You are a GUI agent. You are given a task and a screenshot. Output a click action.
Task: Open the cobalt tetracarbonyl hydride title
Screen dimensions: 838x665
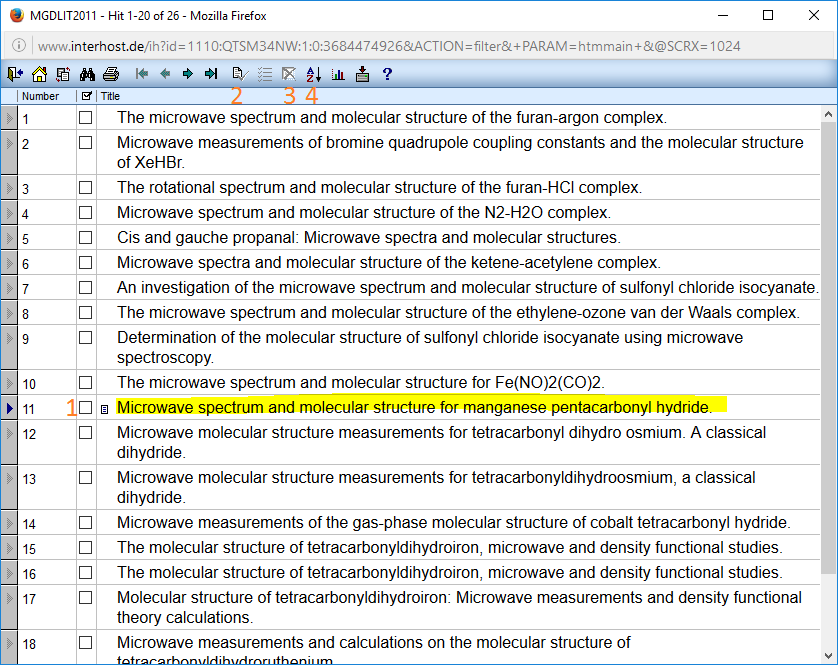454,522
